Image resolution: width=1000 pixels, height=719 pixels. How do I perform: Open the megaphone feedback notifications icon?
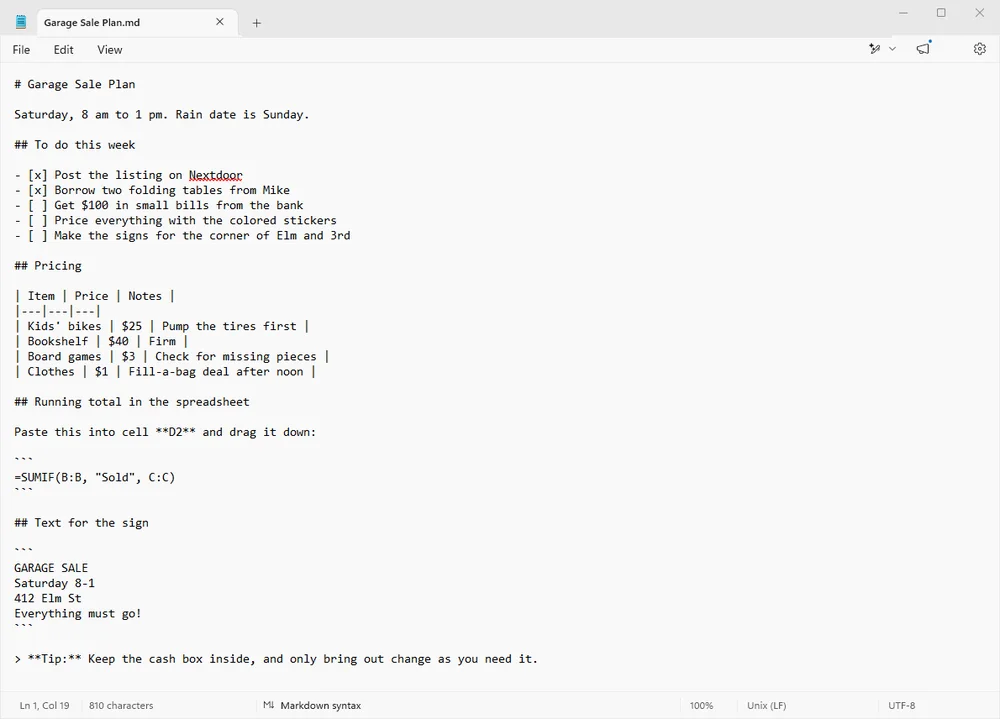923,48
